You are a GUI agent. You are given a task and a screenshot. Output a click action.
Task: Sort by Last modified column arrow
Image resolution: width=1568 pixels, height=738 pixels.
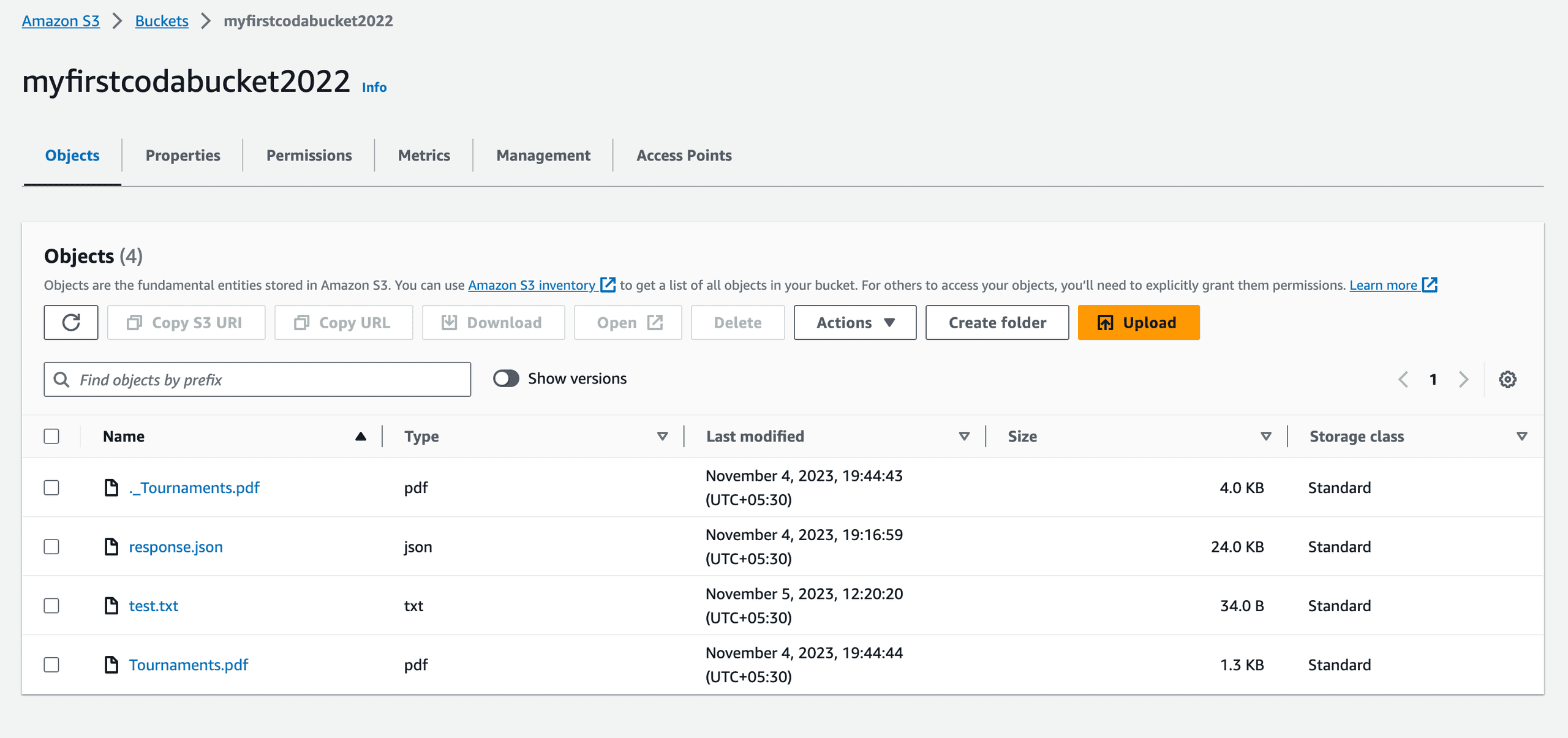pyautogui.click(x=964, y=436)
